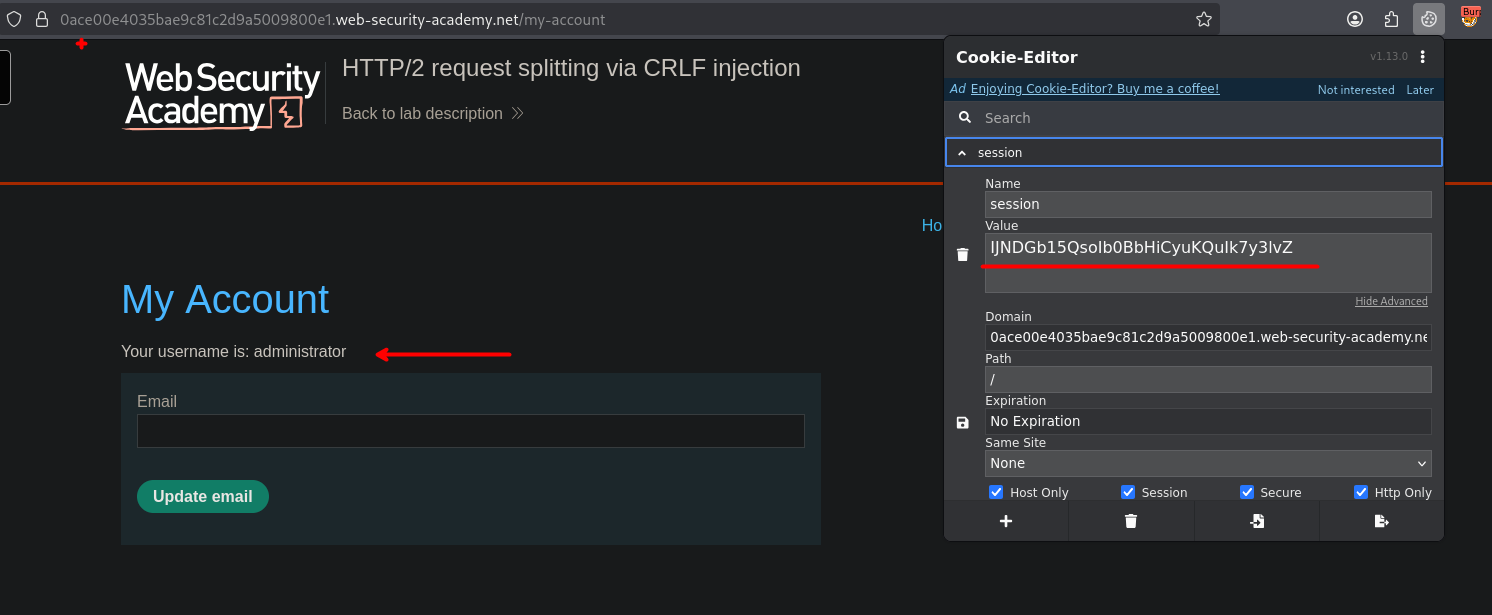The height and width of the screenshot is (615, 1492).
Task: Click the Cookie-Editor extension icon in toolbar
Action: (1428, 19)
